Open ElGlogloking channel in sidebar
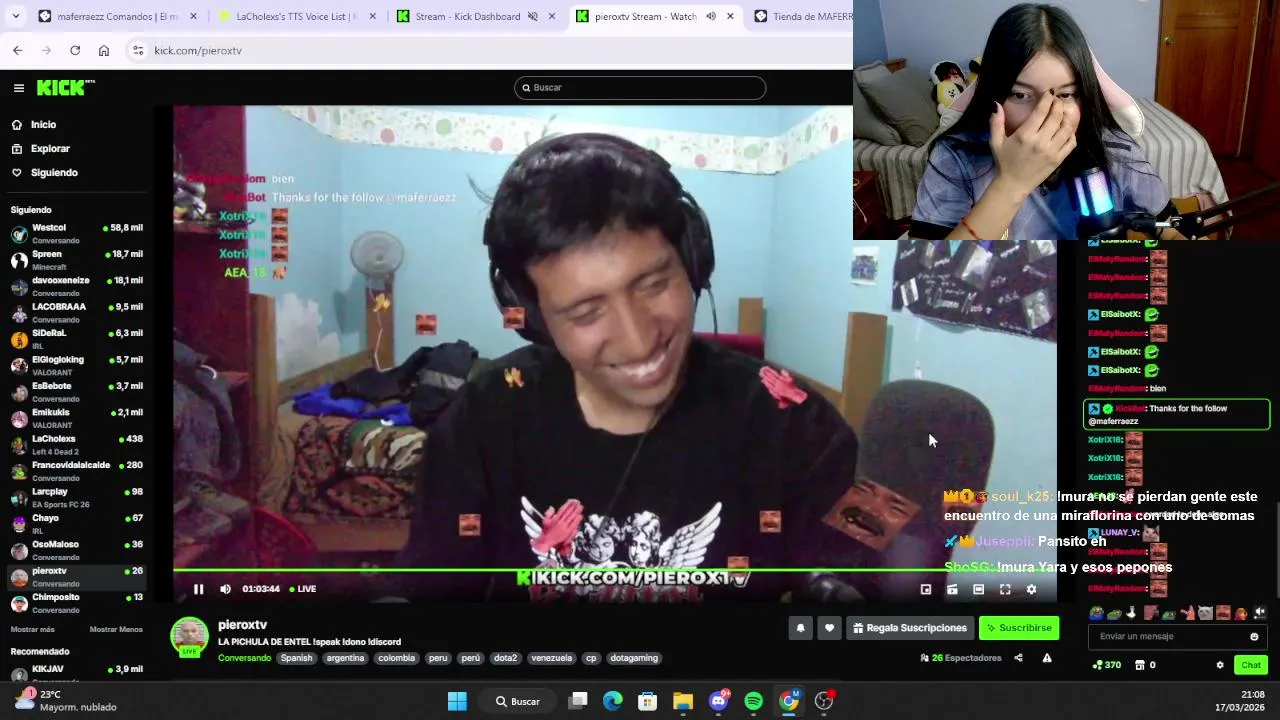The image size is (1280, 720). pyautogui.click(x=76, y=366)
